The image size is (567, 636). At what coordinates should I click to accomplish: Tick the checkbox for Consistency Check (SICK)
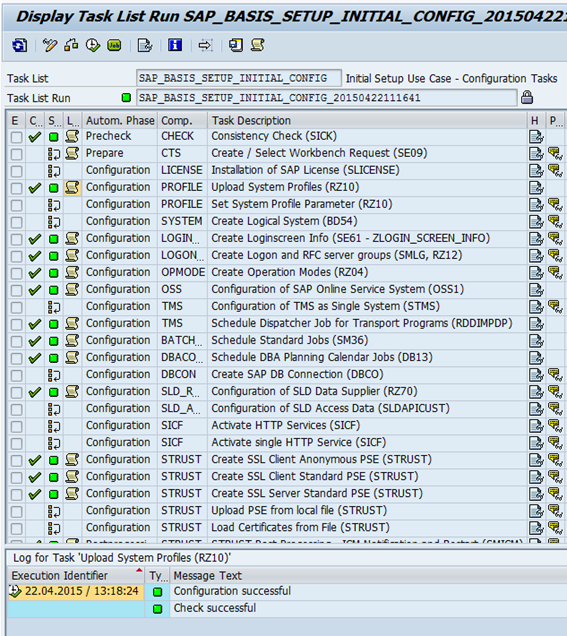pos(17,137)
